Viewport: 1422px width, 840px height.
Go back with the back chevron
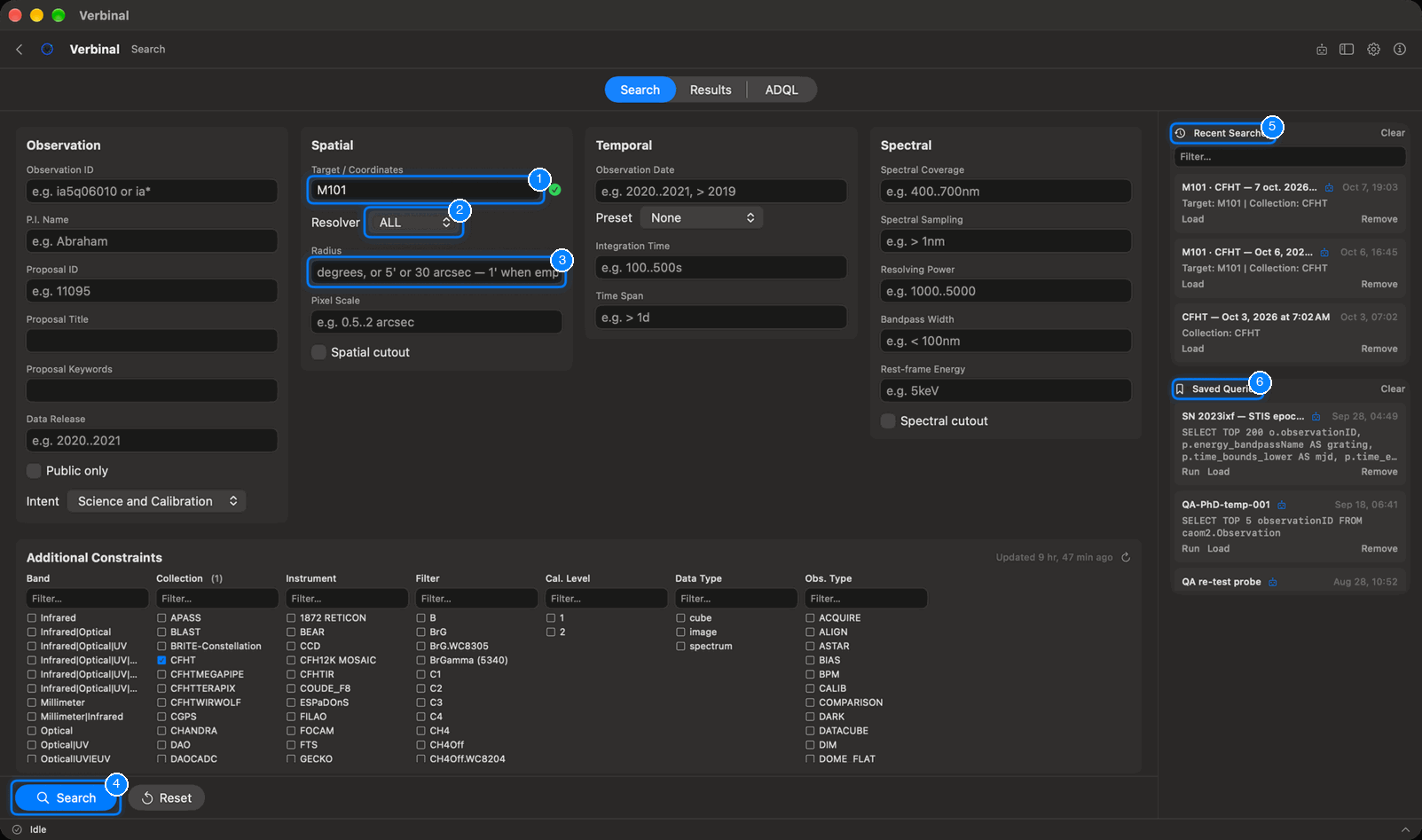pyautogui.click(x=20, y=50)
